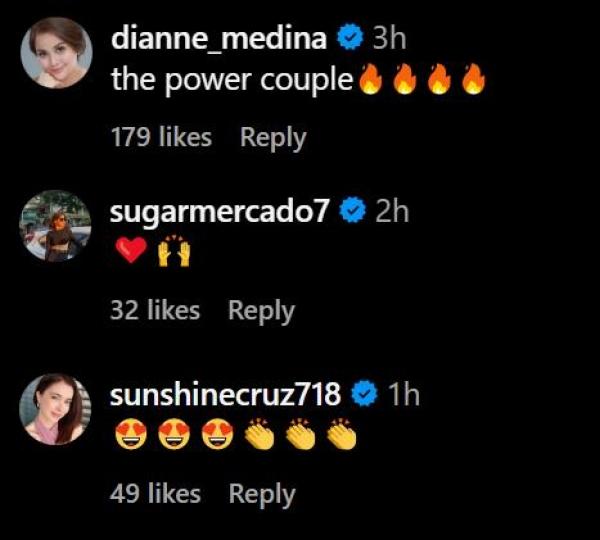Click the dianne_medina username

tap(219, 38)
